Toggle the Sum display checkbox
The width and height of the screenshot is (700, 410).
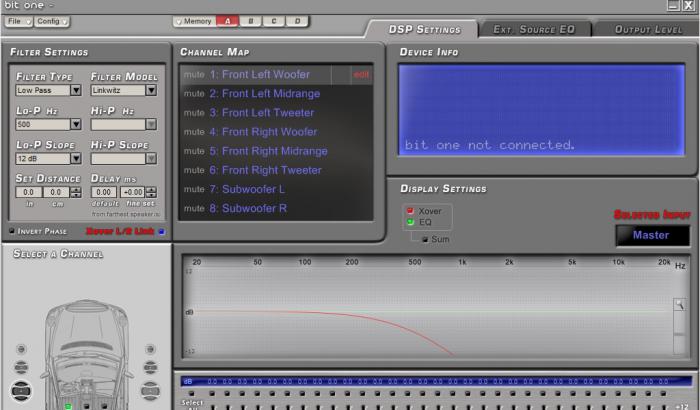click(425, 239)
